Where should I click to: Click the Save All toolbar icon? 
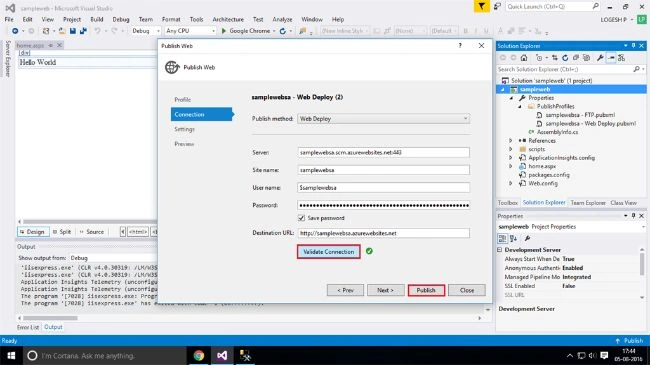[x=83, y=31]
